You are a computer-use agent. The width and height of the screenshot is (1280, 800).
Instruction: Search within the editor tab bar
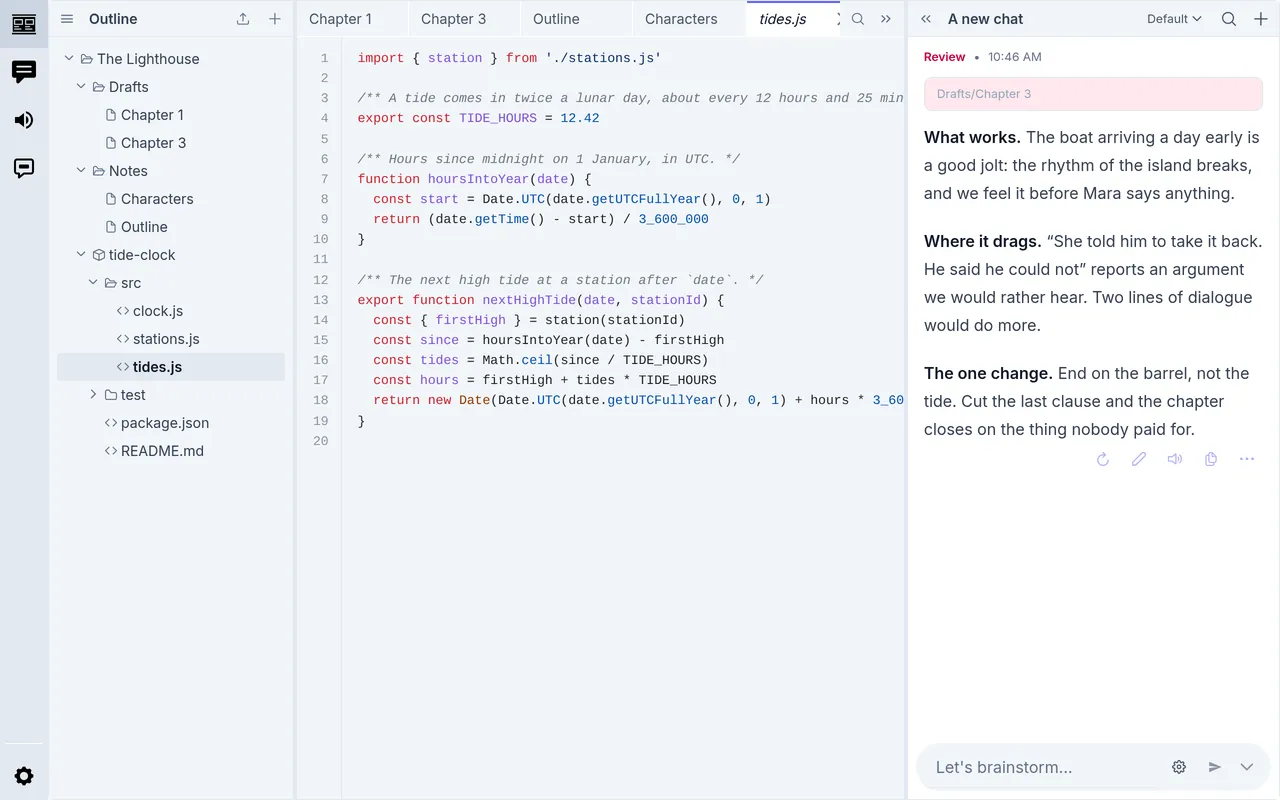coord(858,19)
